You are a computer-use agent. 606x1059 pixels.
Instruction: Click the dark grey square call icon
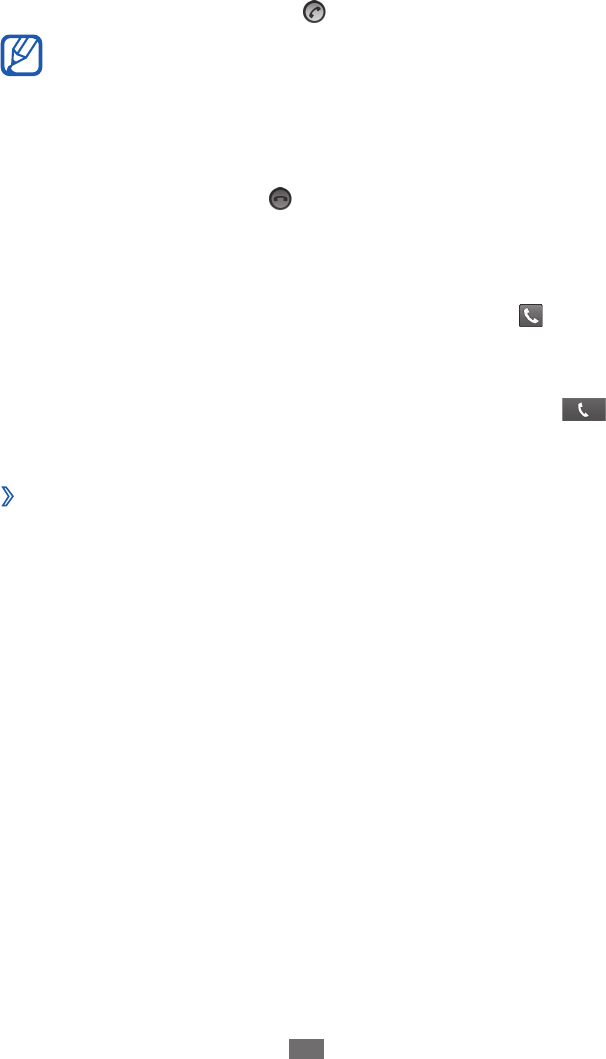point(531,315)
